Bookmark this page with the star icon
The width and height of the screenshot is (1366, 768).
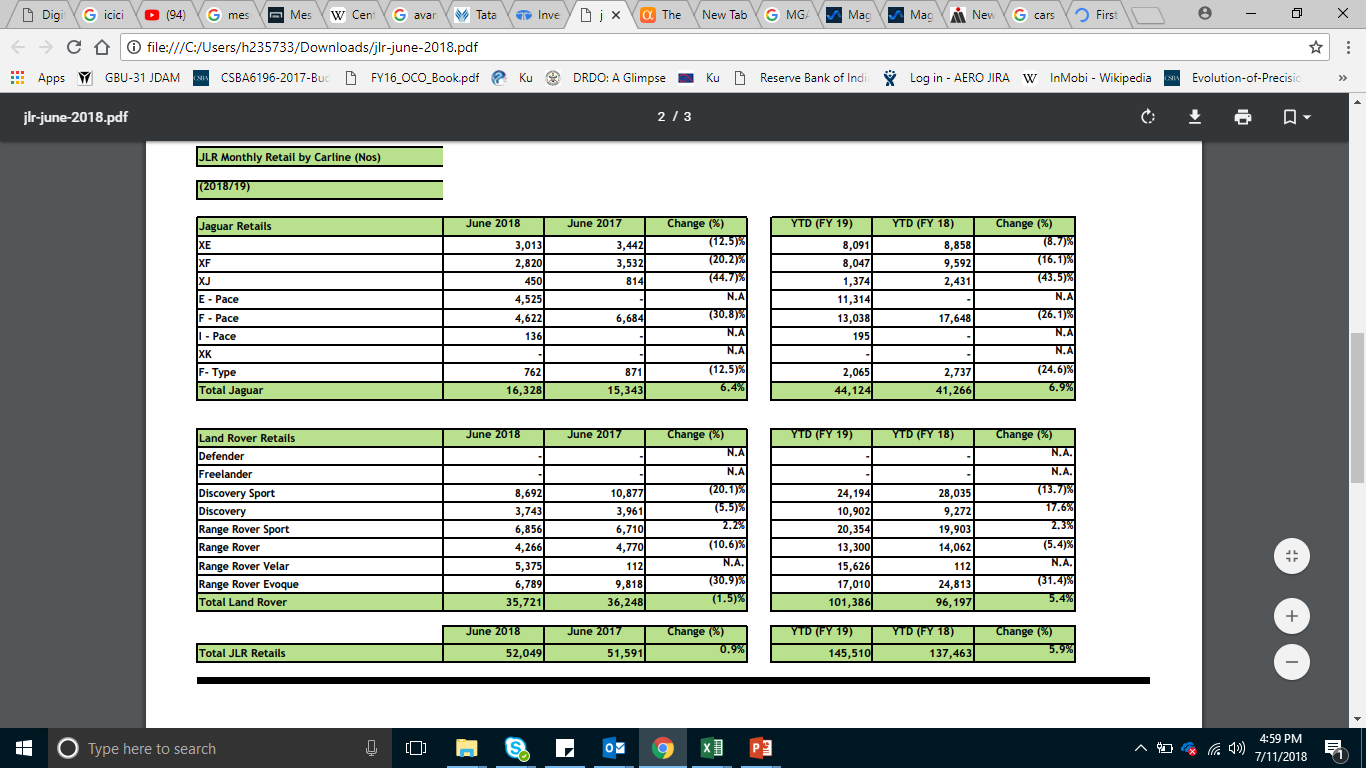point(1316,47)
